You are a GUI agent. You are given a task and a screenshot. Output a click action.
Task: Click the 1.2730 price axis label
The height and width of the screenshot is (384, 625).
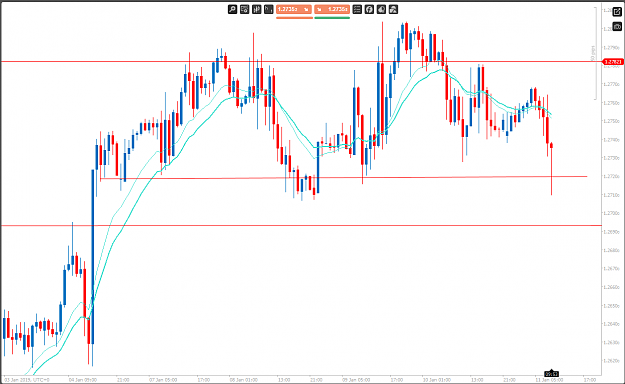[612, 158]
